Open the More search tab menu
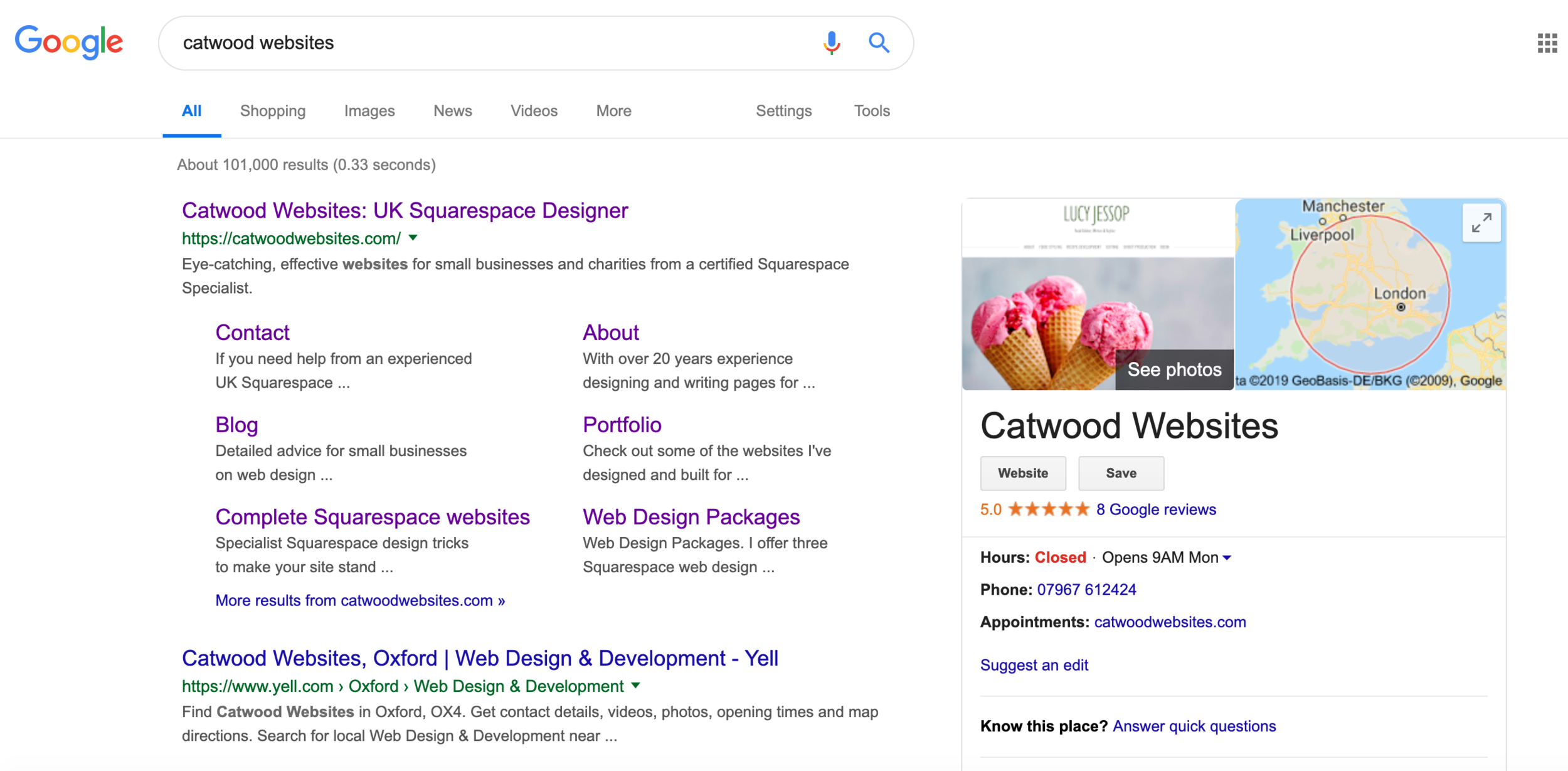This screenshot has height=771, width=1568. point(613,111)
